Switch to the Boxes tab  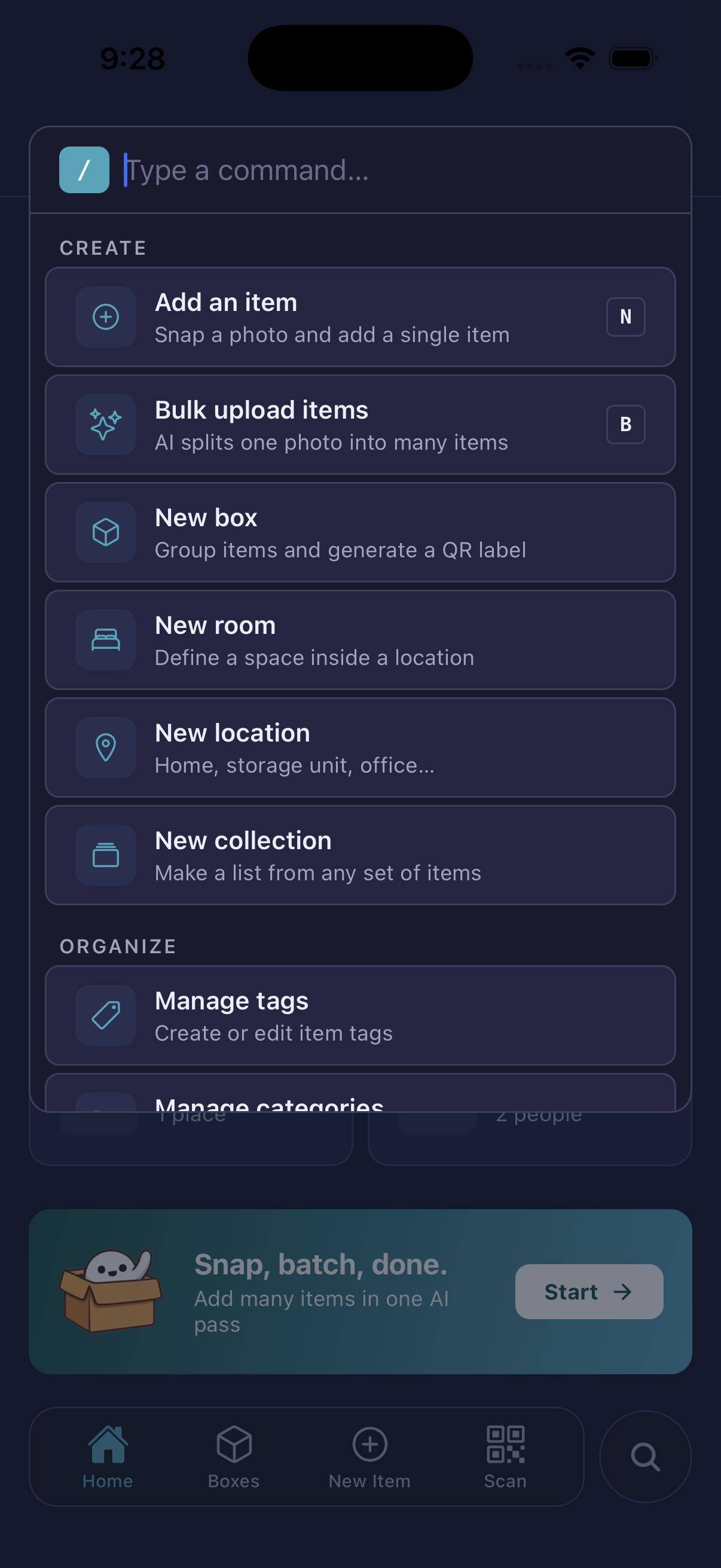234,1457
